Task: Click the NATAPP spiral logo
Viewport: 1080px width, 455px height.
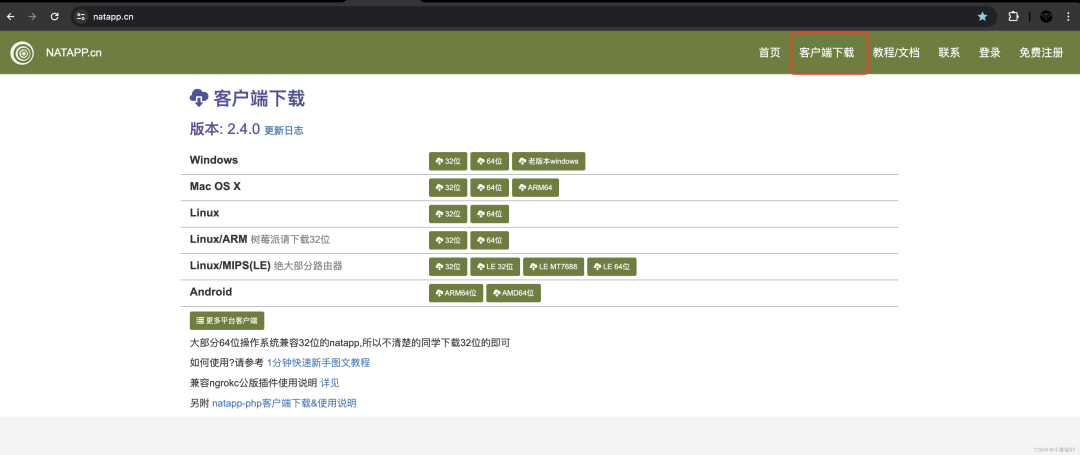Action: tap(23, 53)
